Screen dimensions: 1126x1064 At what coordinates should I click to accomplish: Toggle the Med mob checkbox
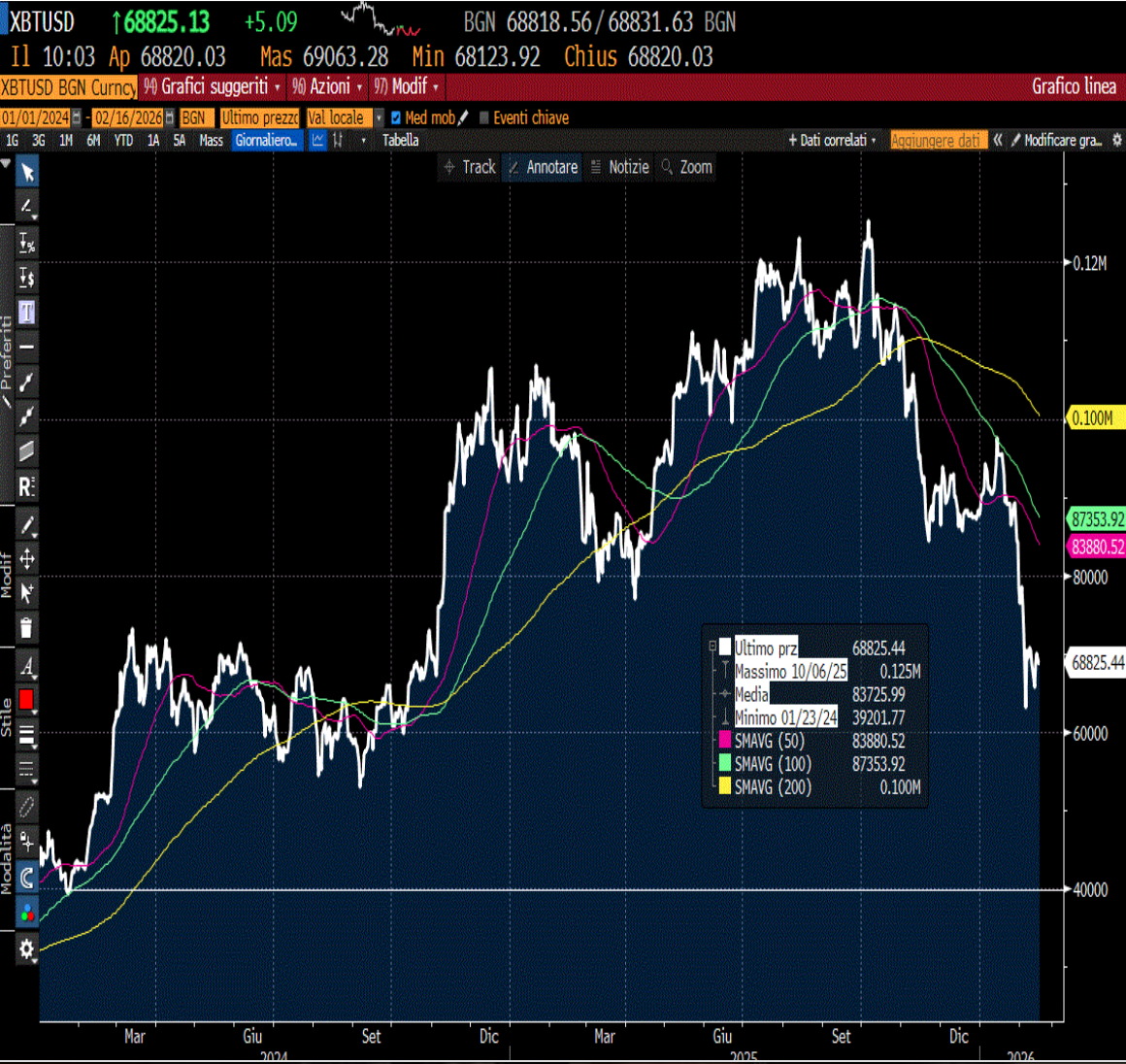pyautogui.click(x=396, y=117)
